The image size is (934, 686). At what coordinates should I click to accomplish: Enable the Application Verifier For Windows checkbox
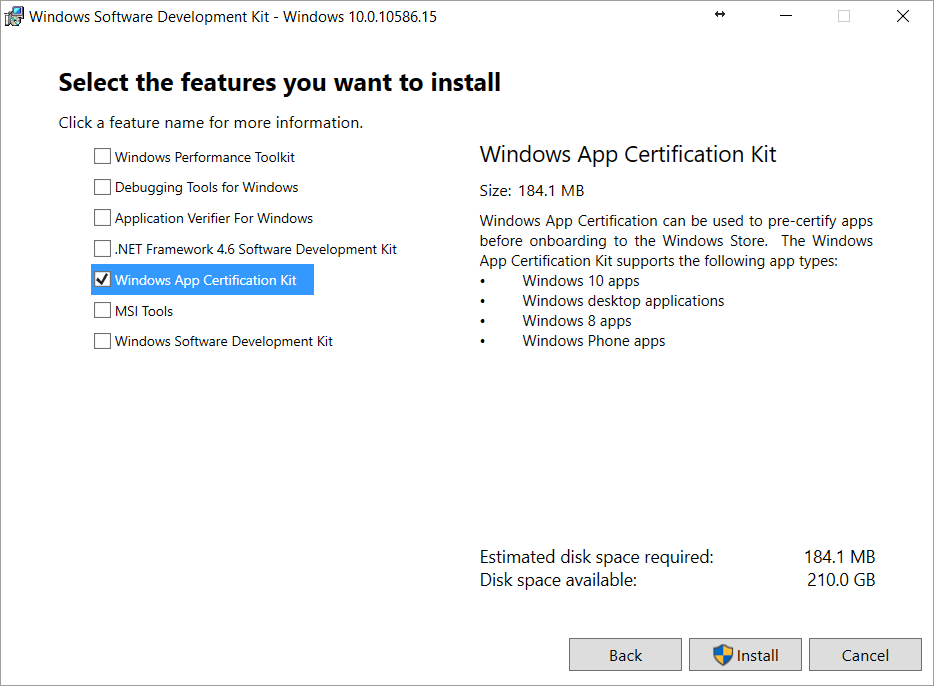[102, 218]
